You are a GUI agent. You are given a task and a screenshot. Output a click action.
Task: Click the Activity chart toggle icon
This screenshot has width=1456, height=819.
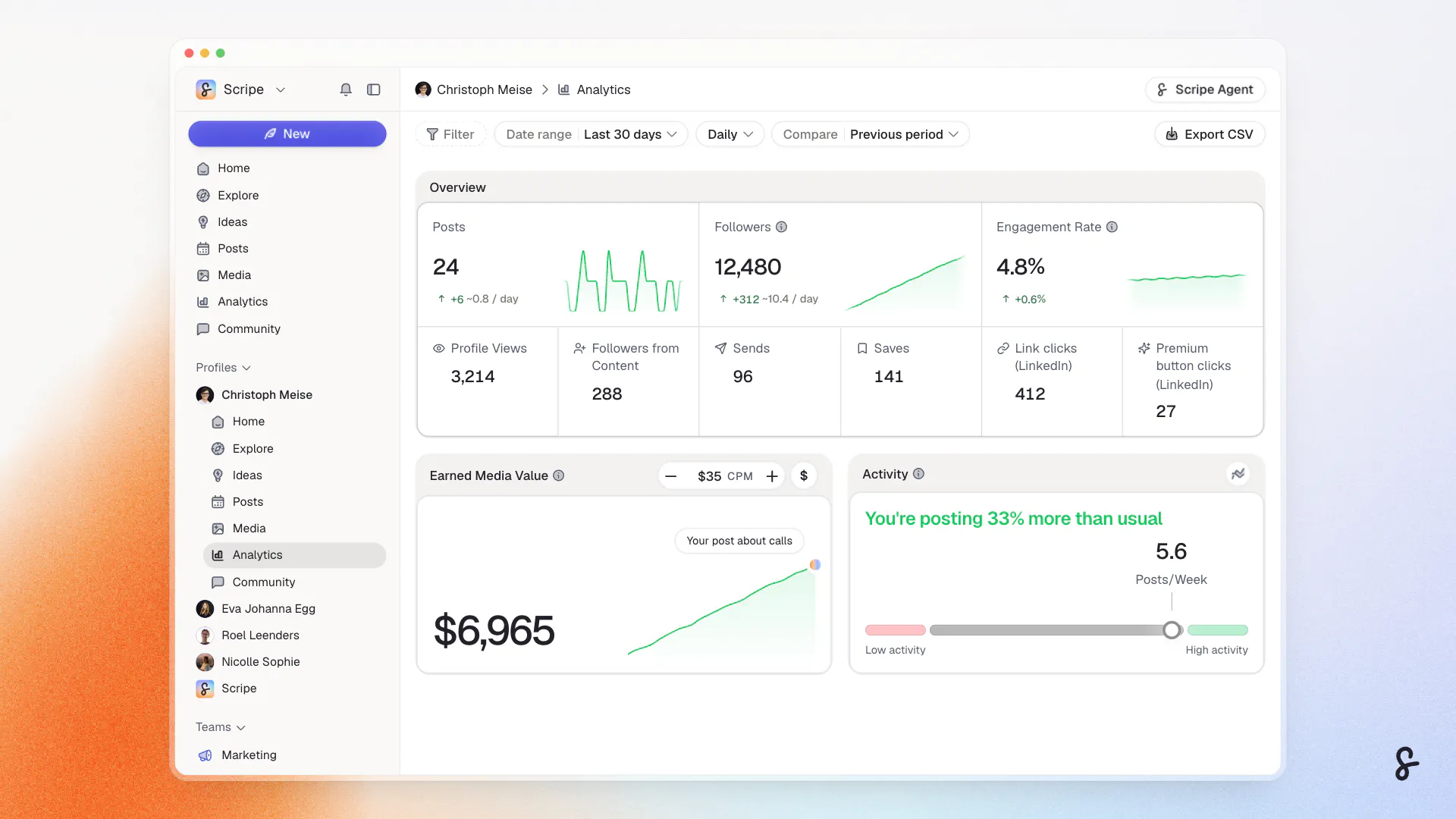[x=1238, y=474]
